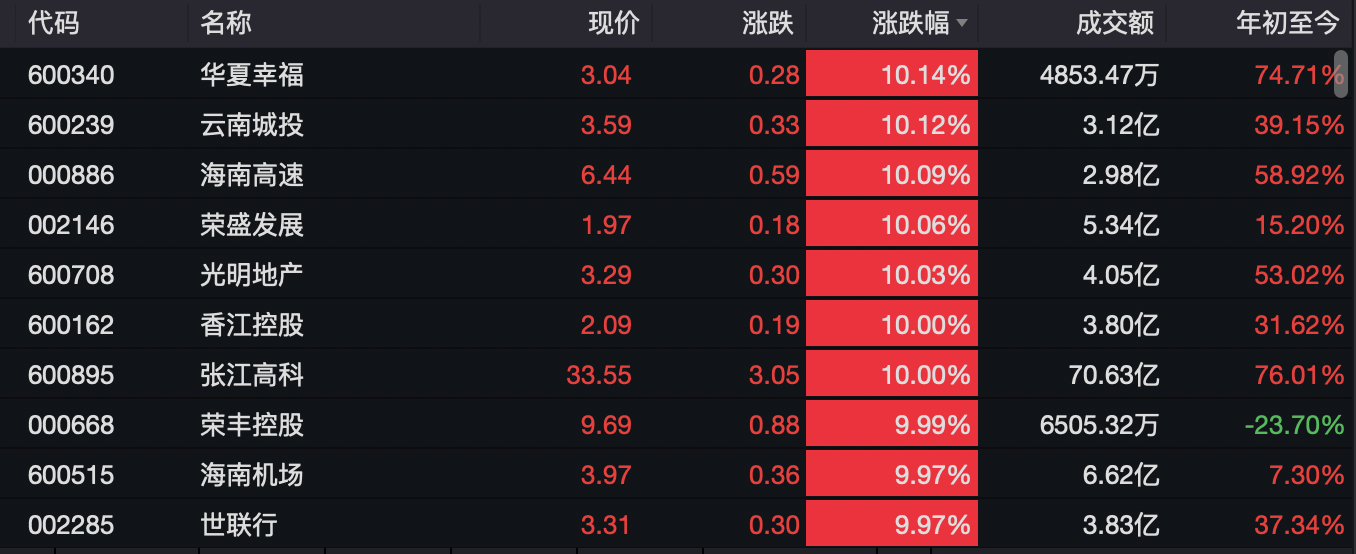Viewport: 1356px width, 554px height.
Task: Select the 海南机场 stock row
Action: (668, 474)
